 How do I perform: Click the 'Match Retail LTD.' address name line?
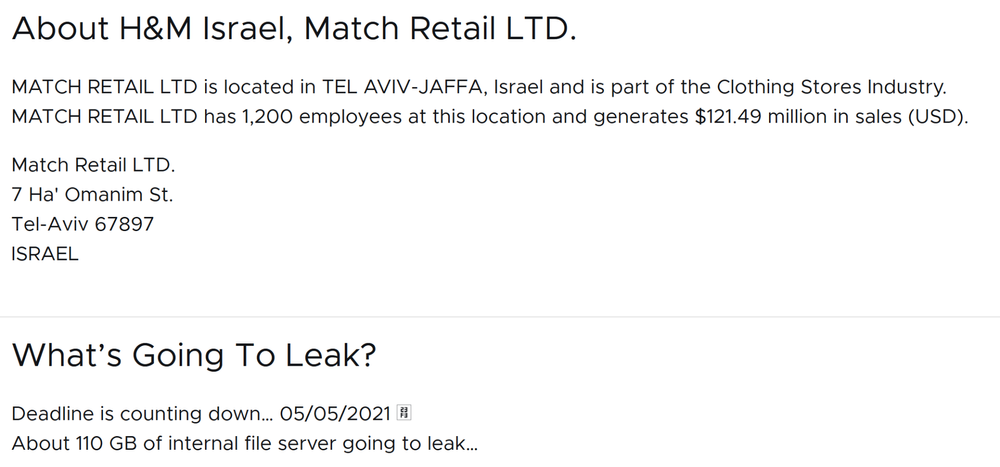coord(94,165)
